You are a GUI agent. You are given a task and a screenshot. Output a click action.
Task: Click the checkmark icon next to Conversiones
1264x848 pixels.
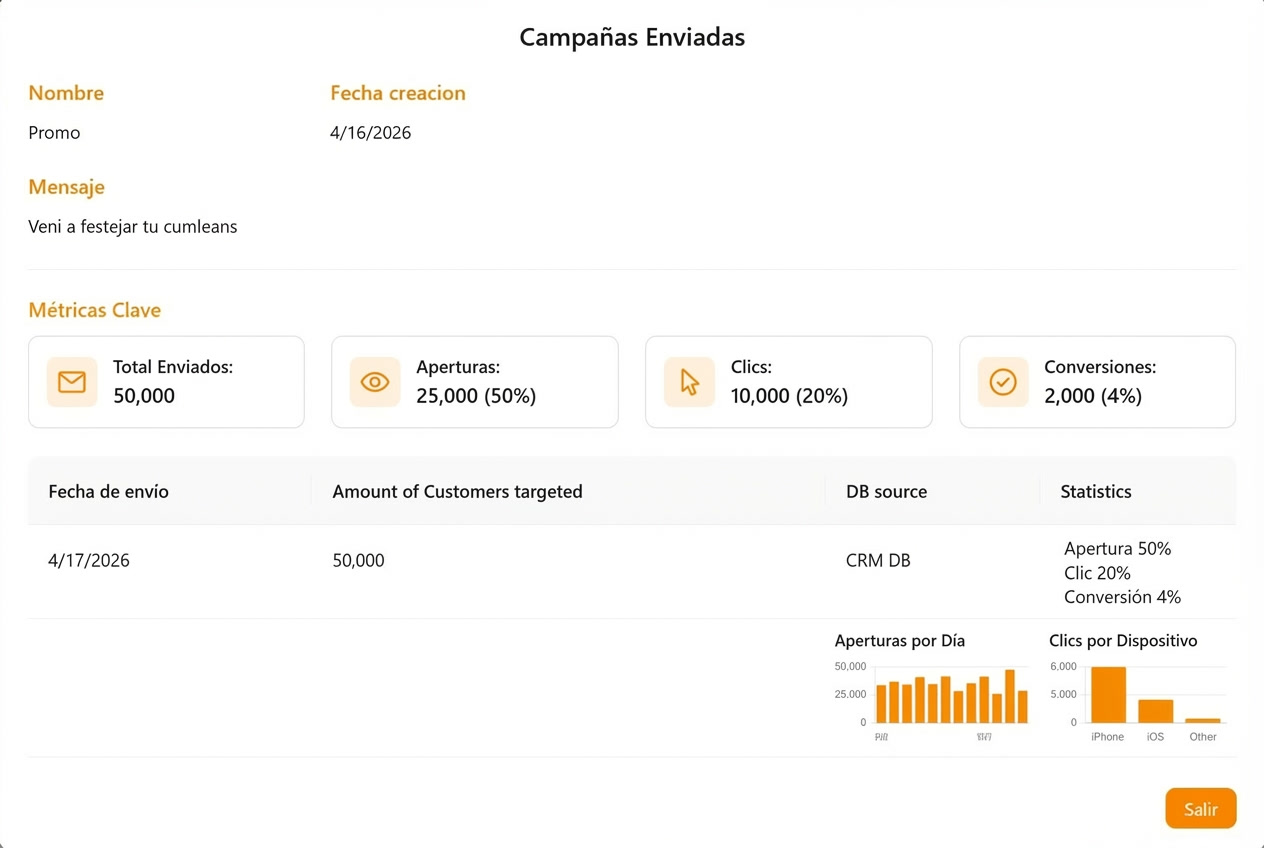click(1002, 381)
